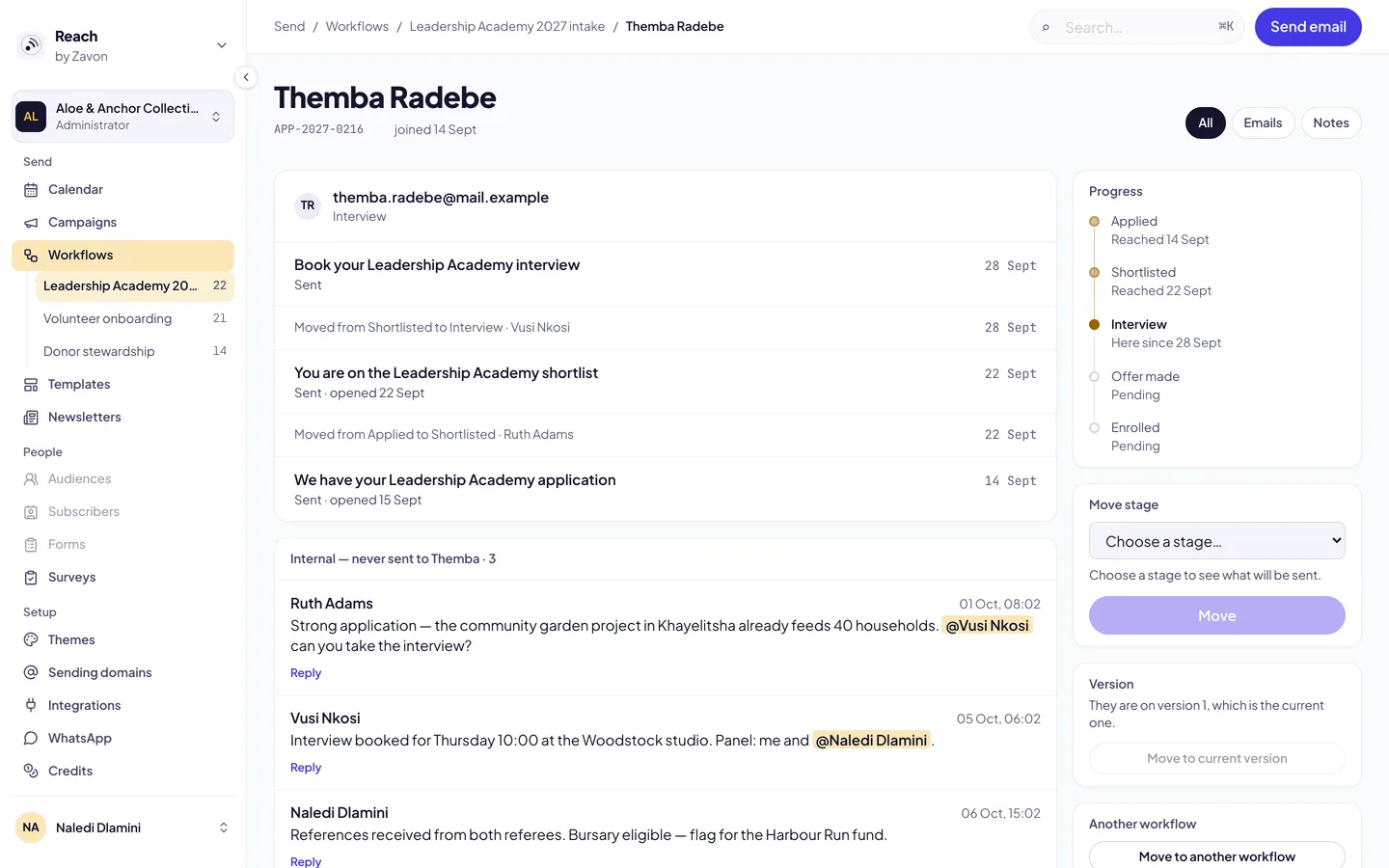Open the Aloe & Anchor workspace switcher
The image size is (1389, 868).
tap(123, 117)
